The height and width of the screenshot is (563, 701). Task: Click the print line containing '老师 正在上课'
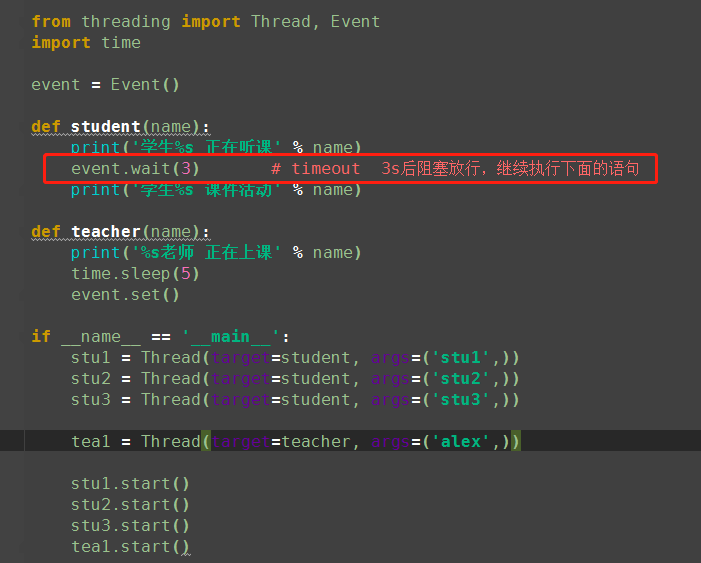(216, 253)
